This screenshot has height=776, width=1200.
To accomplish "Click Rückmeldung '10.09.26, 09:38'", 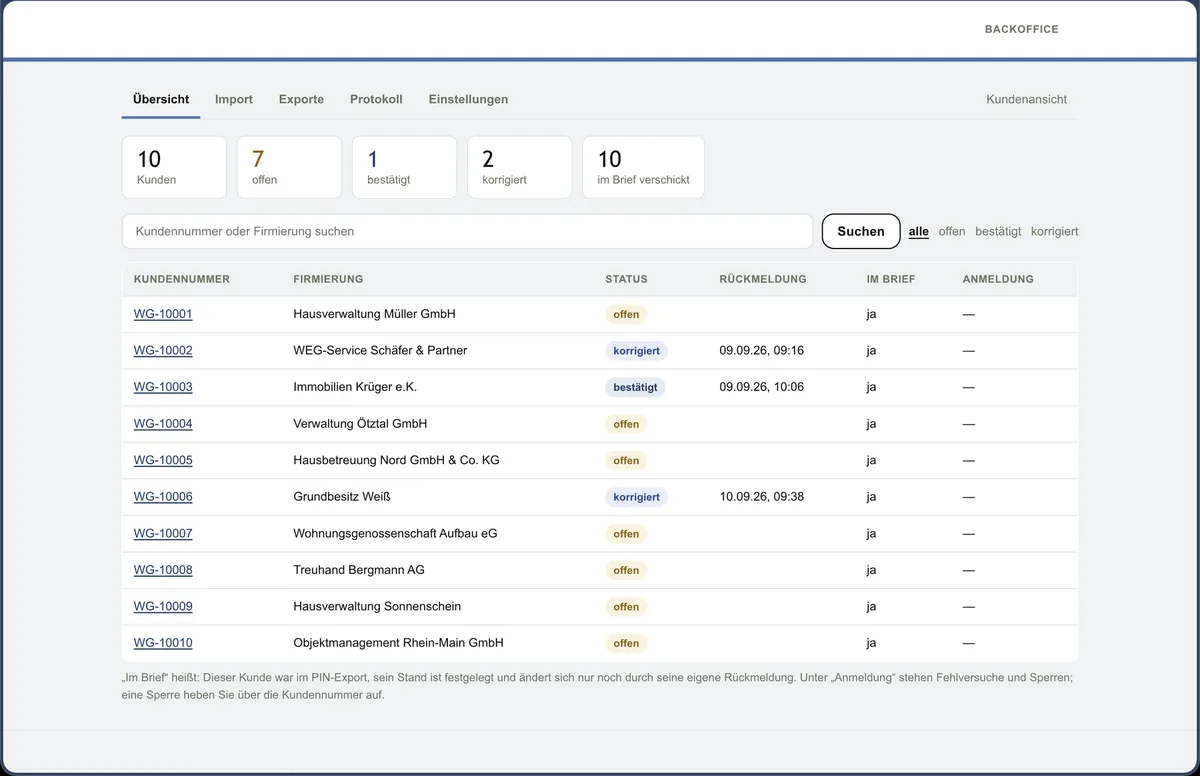I will [x=761, y=497].
